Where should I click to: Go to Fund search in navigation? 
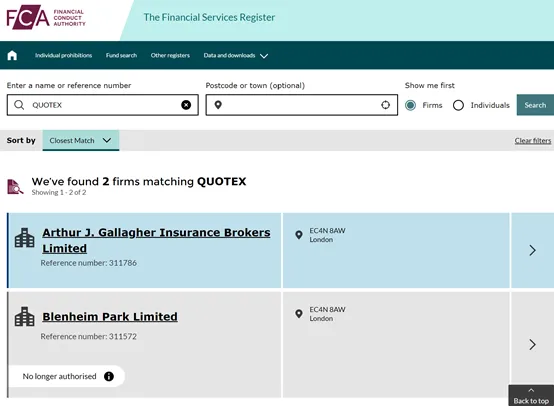tap(121, 55)
